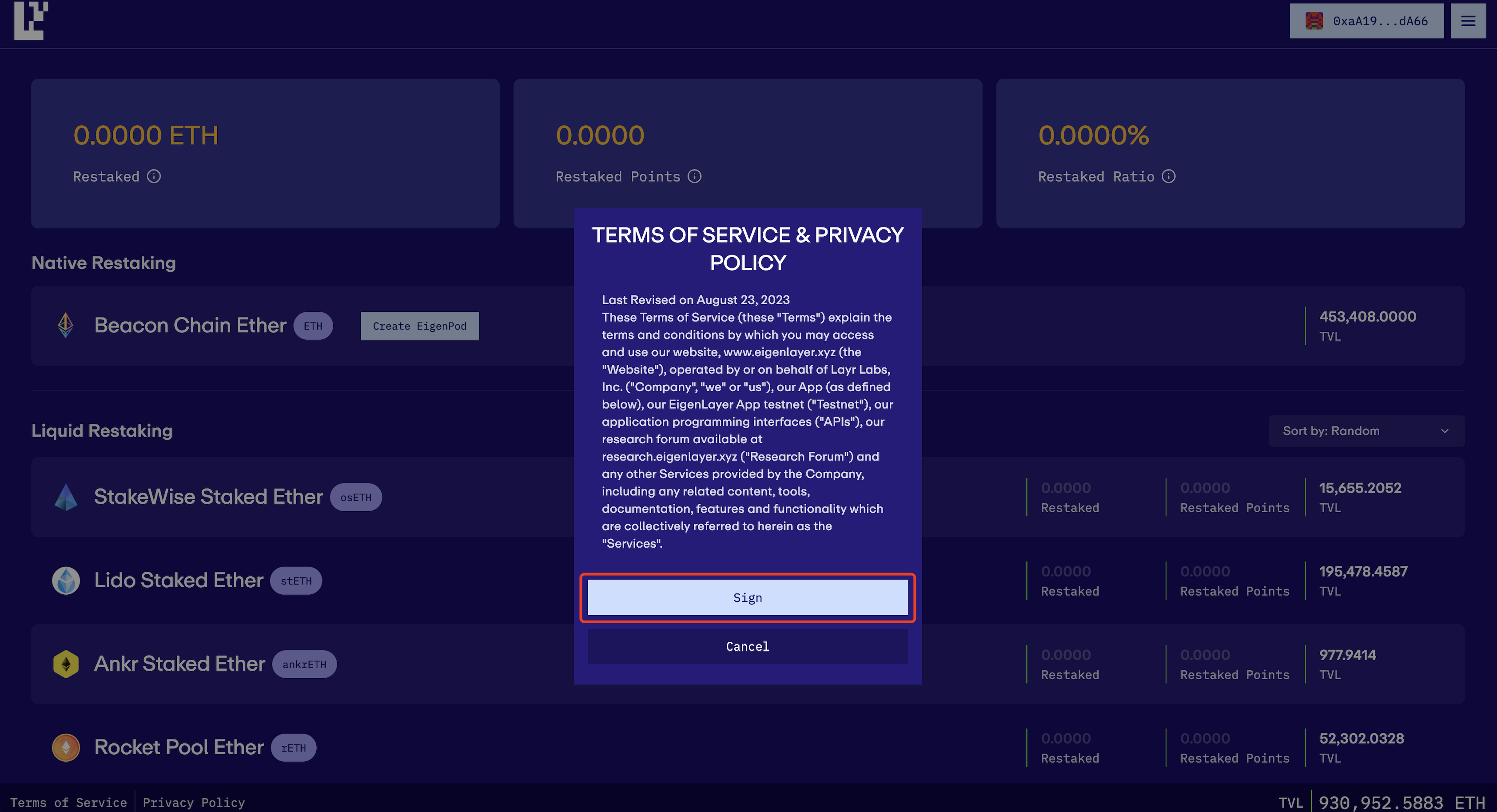Click the Rocket Pool Ether token icon

(66, 747)
